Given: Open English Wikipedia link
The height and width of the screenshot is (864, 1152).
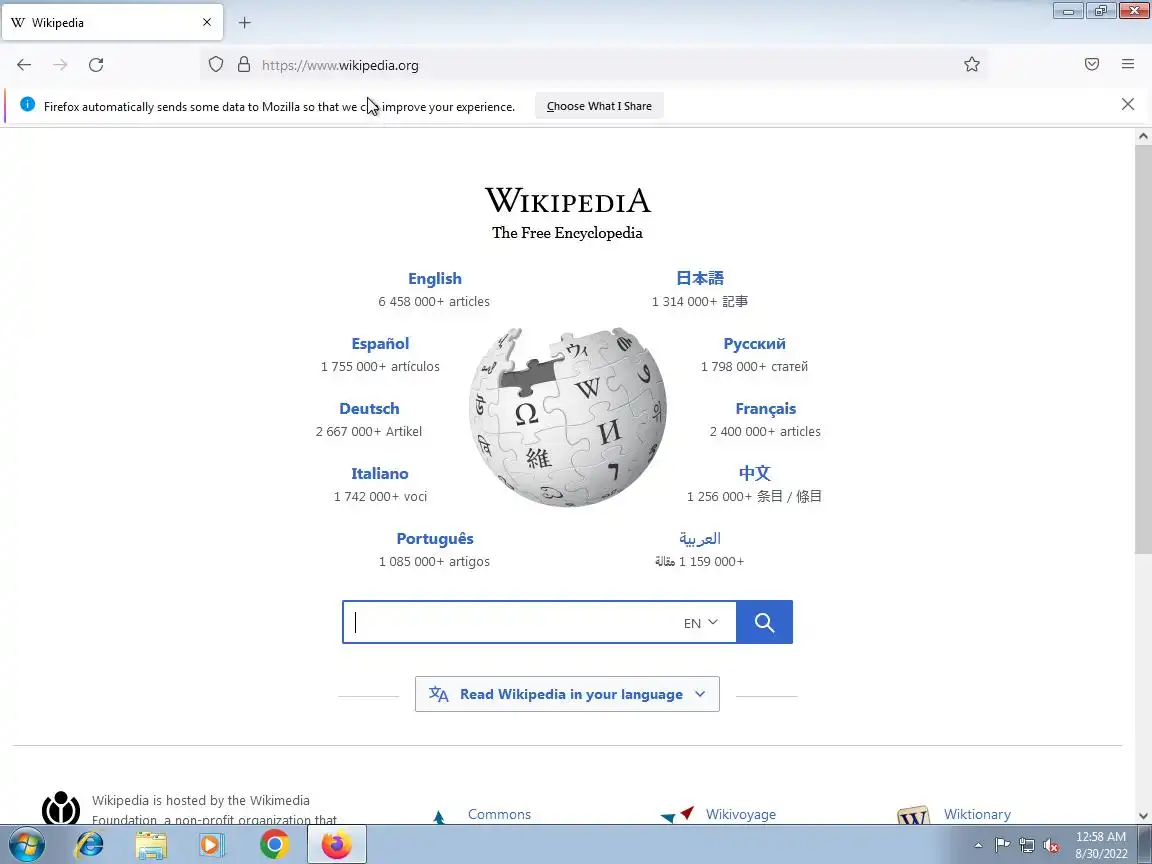Looking at the screenshot, I should (x=435, y=278).
